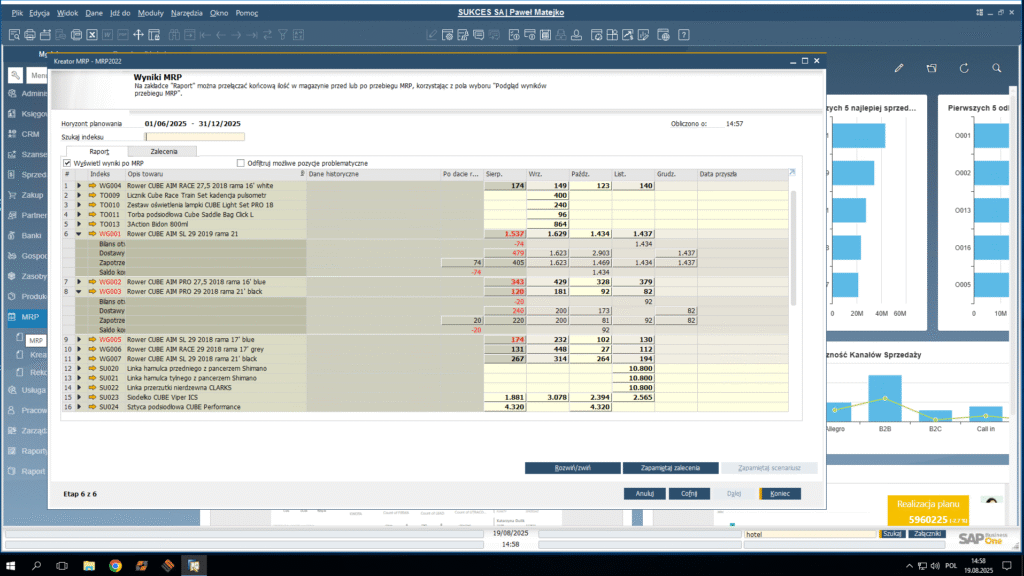Screen dimensions: 1024x576
Task: Click the MRP module icon in sidebar
Action: tap(12, 317)
